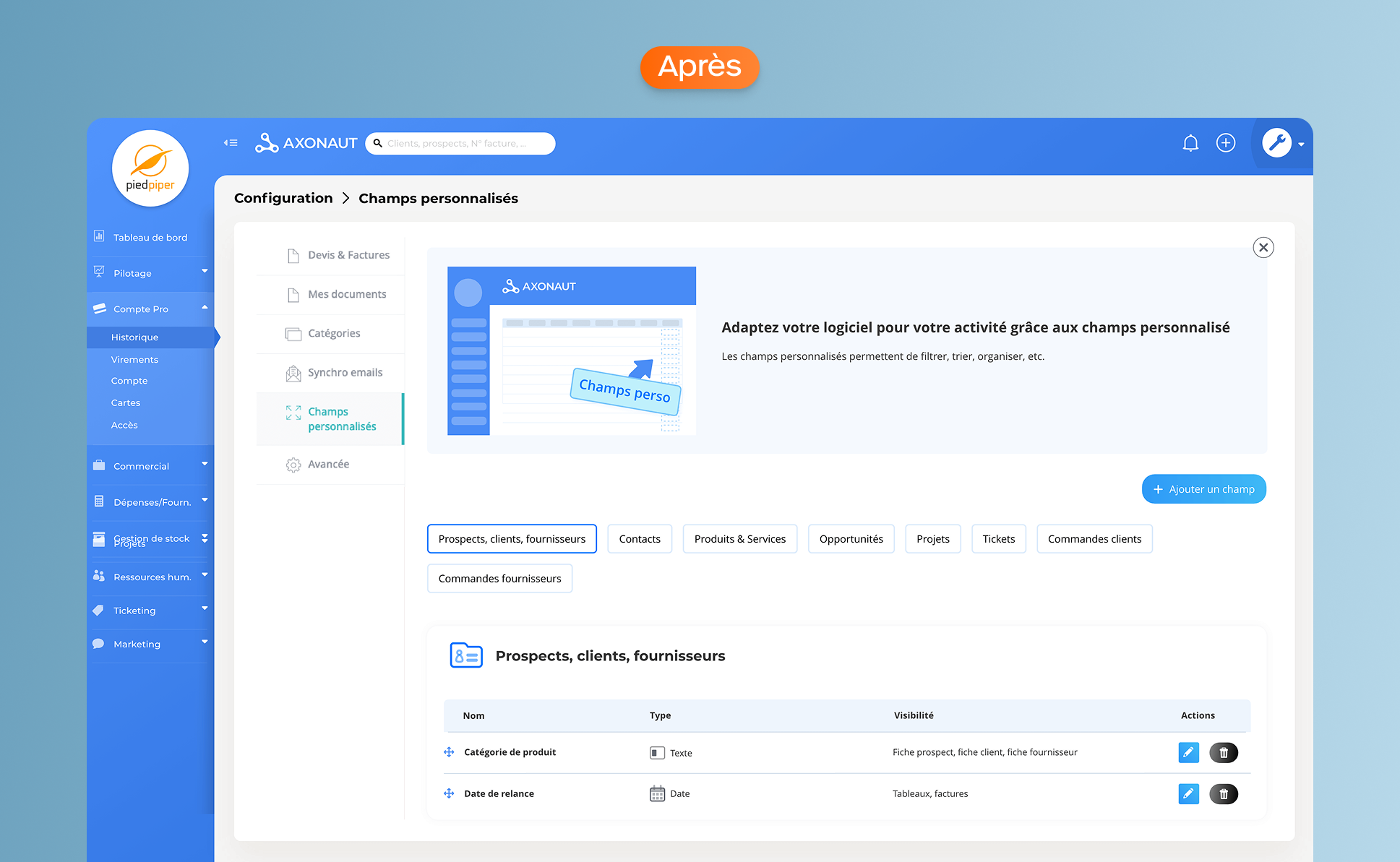The image size is (1400, 862).
Task: Edit the Catégorie de produit field
Action: coord(1188,753)
